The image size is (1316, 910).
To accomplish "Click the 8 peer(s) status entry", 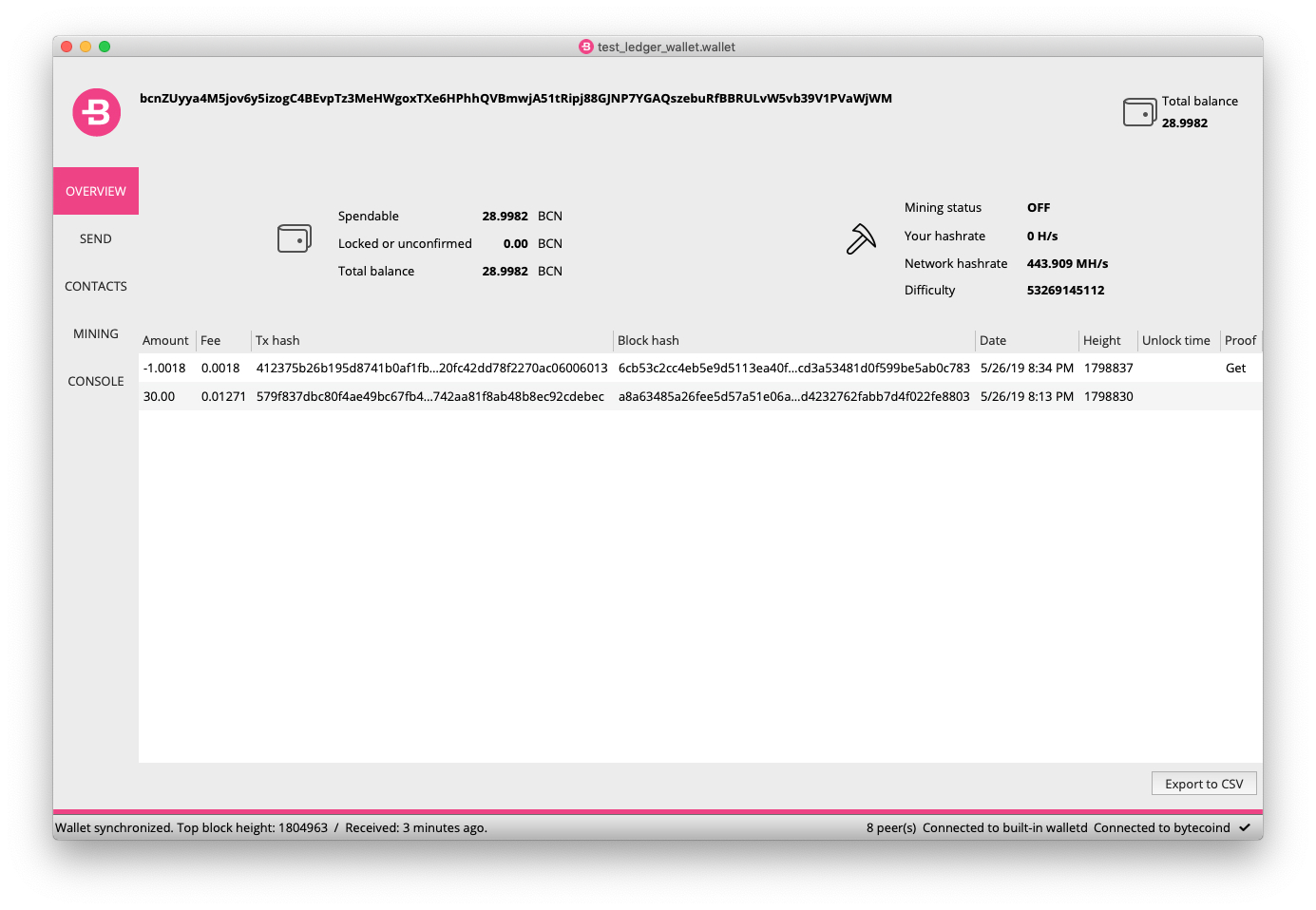I will point(891,828).
